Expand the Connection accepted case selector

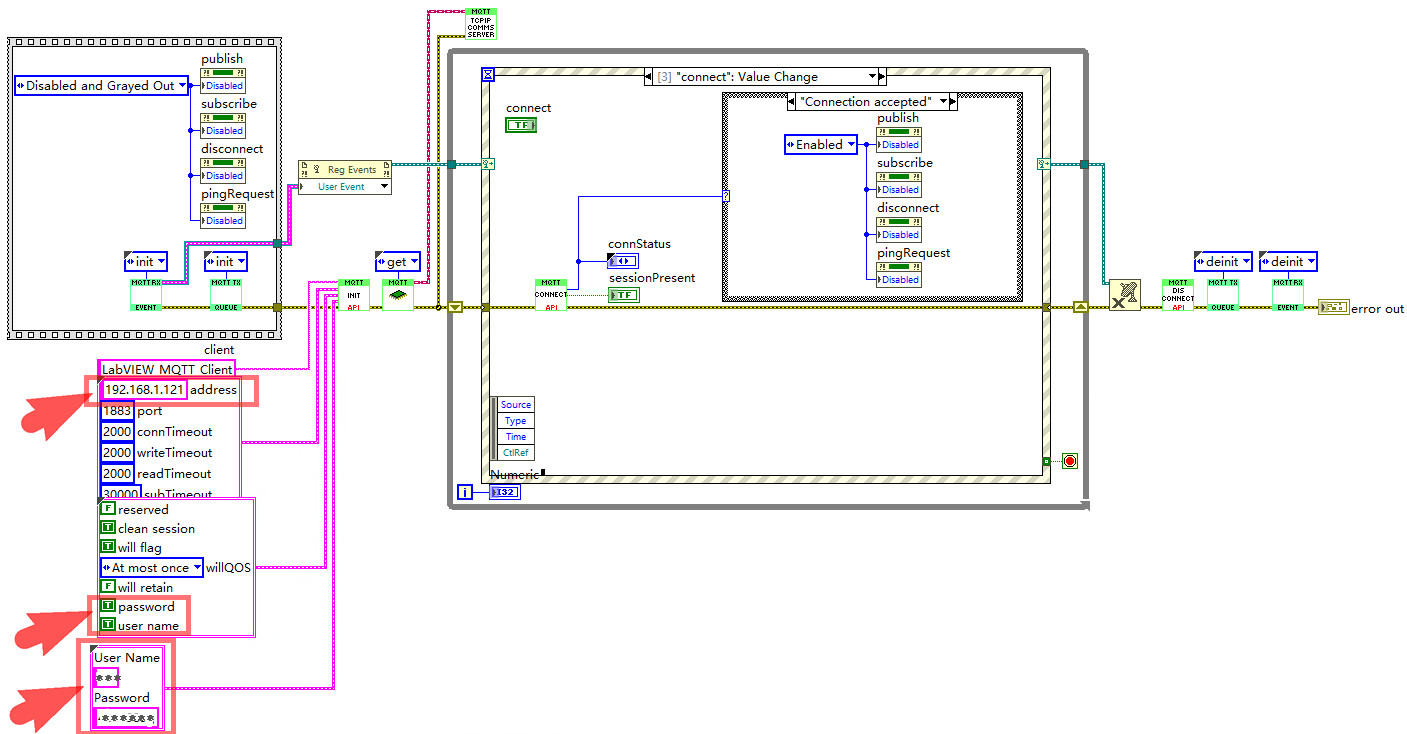pos(952,102)
